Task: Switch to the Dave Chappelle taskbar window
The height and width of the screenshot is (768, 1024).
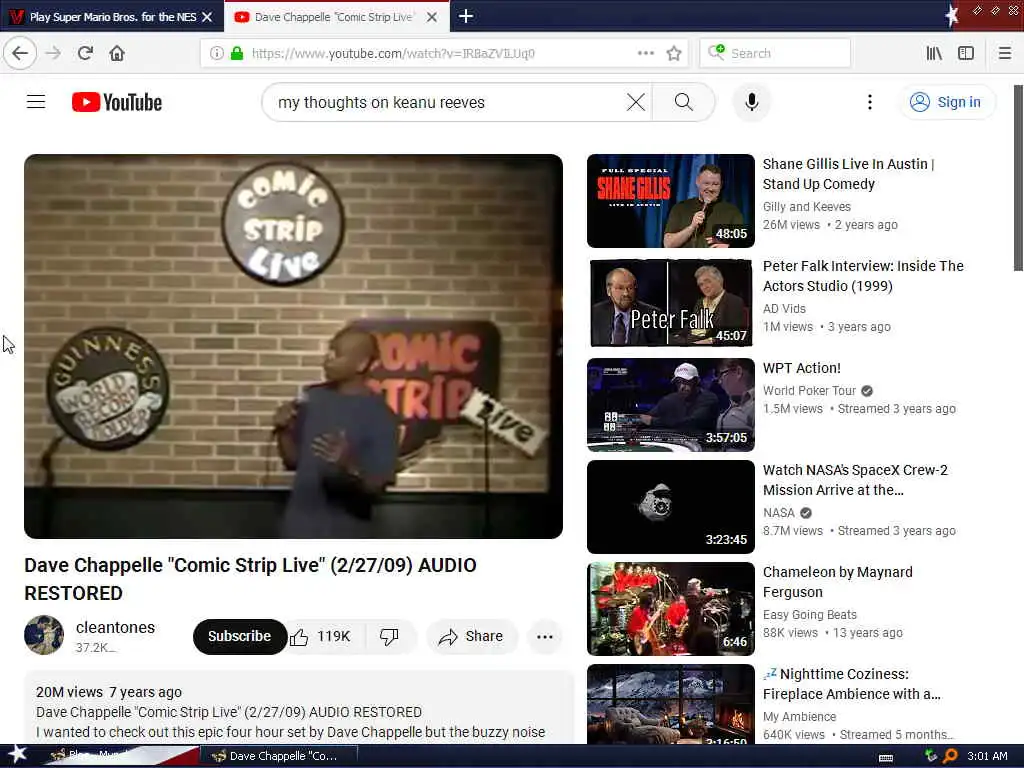Action: [x=279, y=756]
